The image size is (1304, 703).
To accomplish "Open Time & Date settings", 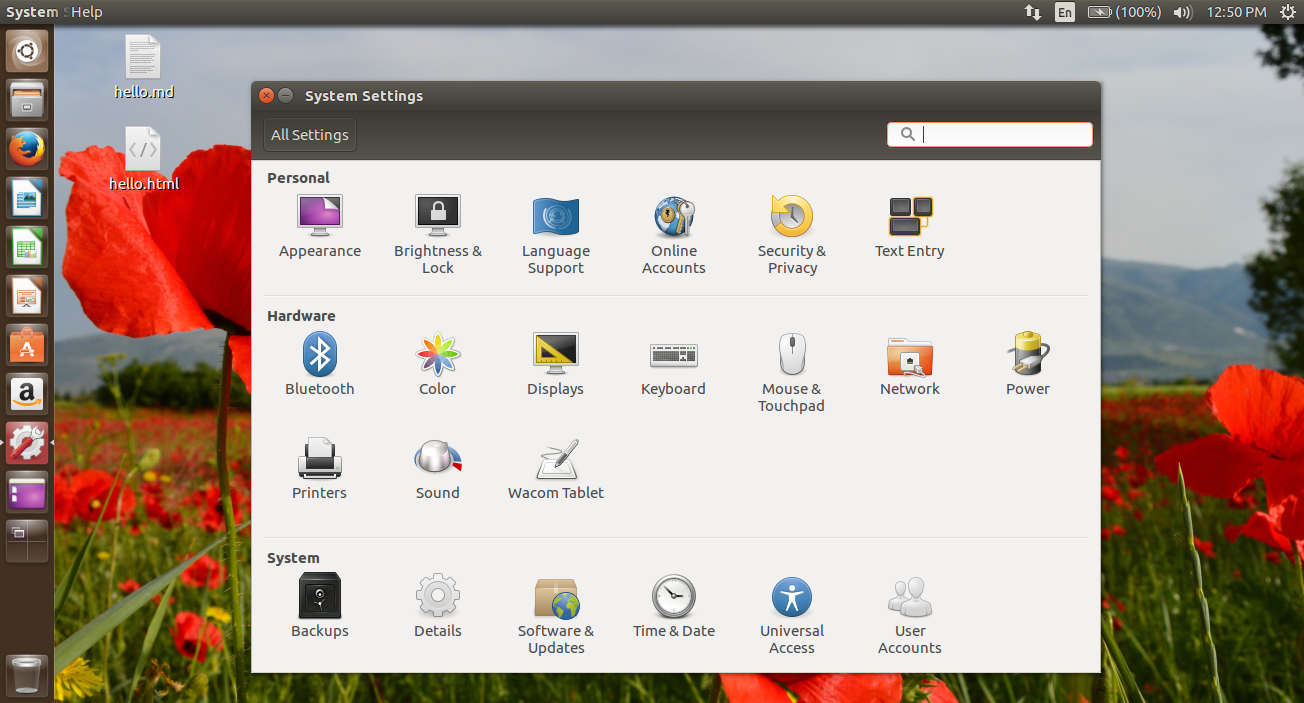I will (674, 606).
